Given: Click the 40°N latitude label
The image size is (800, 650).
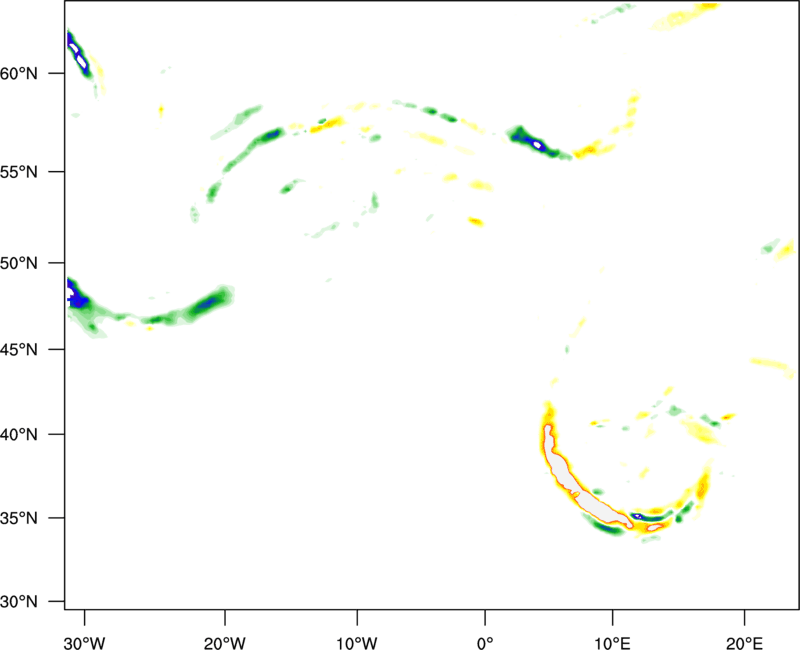Looking at the screenshot, I should pos(19,435).
